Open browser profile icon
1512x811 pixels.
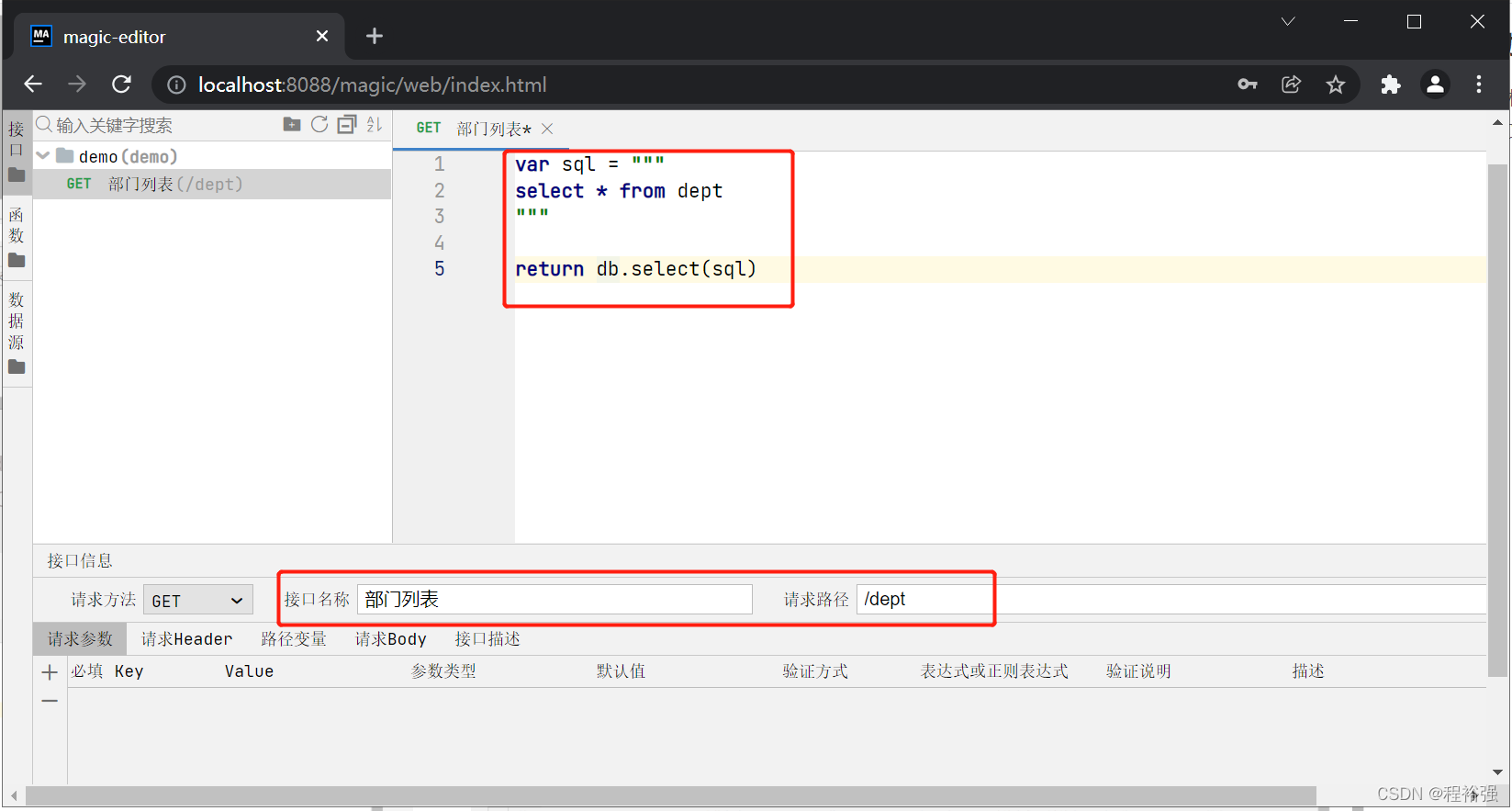1435,84
